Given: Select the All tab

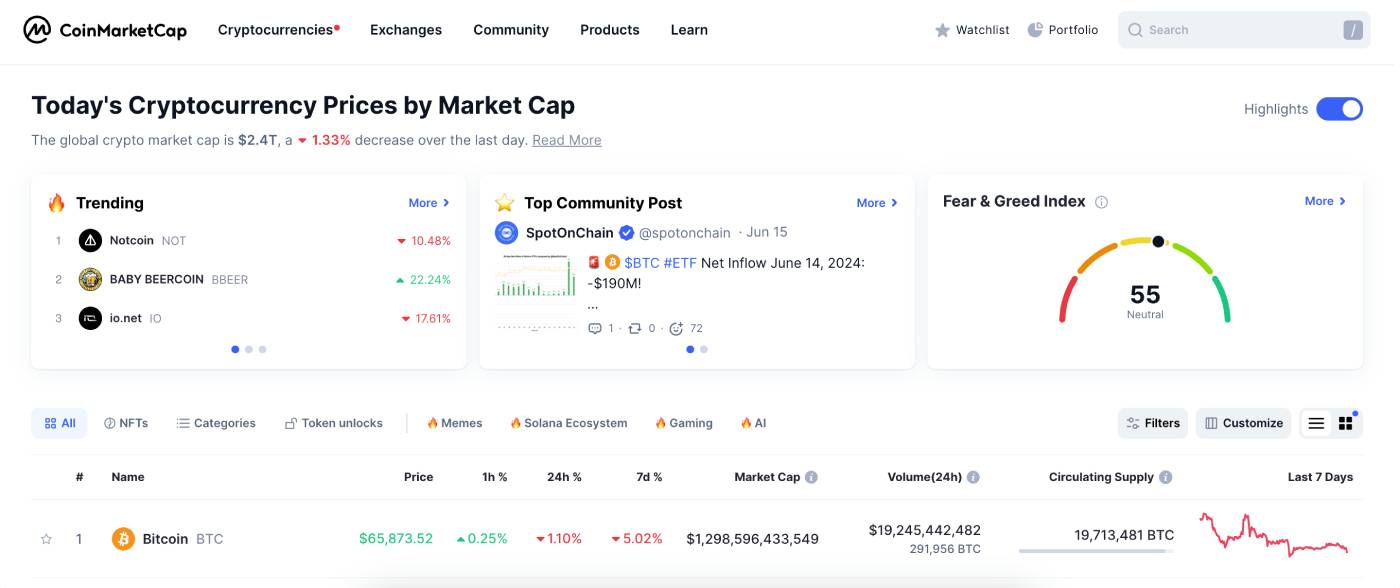Looking at the screenshot, I should (x=60, y=423).
